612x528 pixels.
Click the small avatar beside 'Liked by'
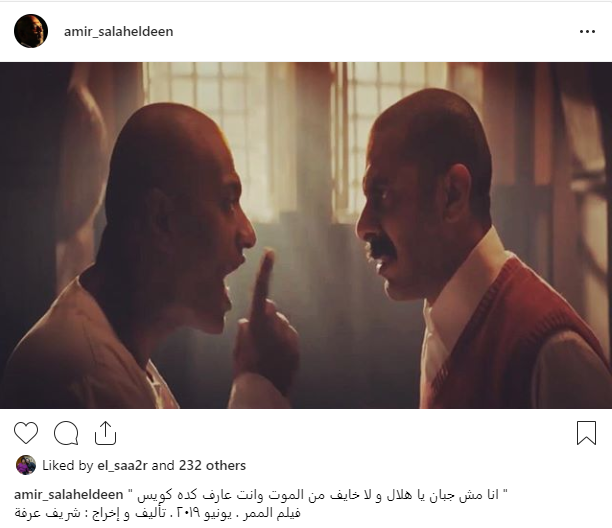[26, 465]
